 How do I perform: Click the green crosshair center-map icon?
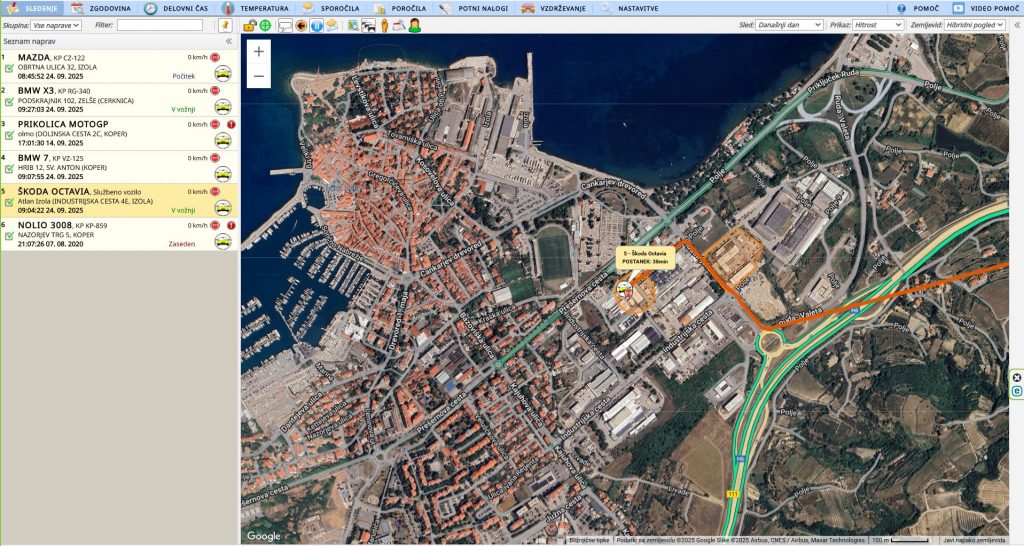(265, 25)
